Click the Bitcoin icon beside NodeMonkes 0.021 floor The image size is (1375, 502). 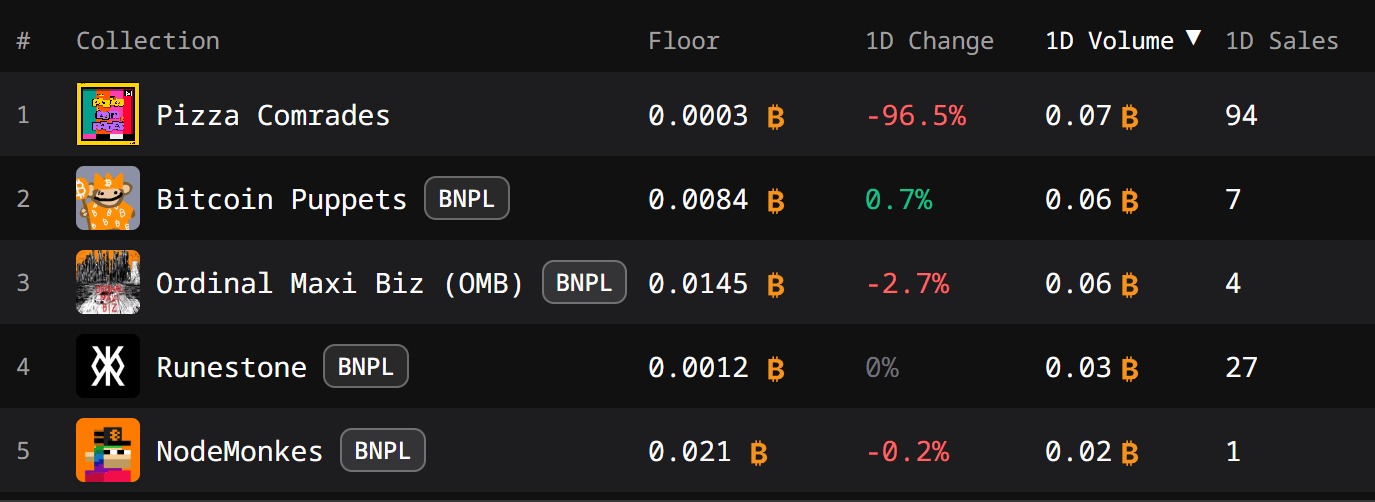(x=758, y=453)
